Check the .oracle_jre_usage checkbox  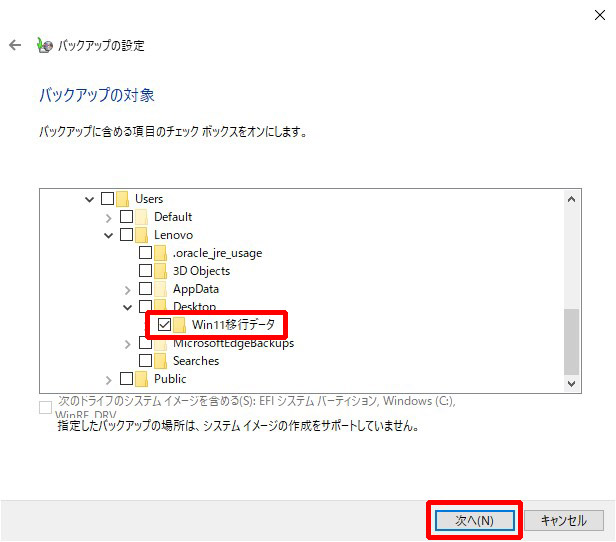coord(145,253)
